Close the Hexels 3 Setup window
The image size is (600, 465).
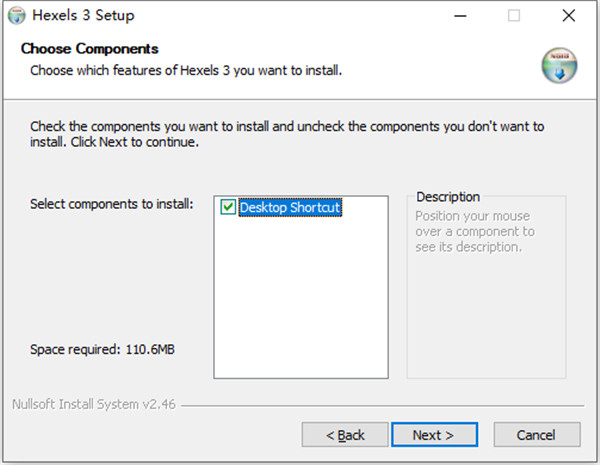[x=569, y=16]
